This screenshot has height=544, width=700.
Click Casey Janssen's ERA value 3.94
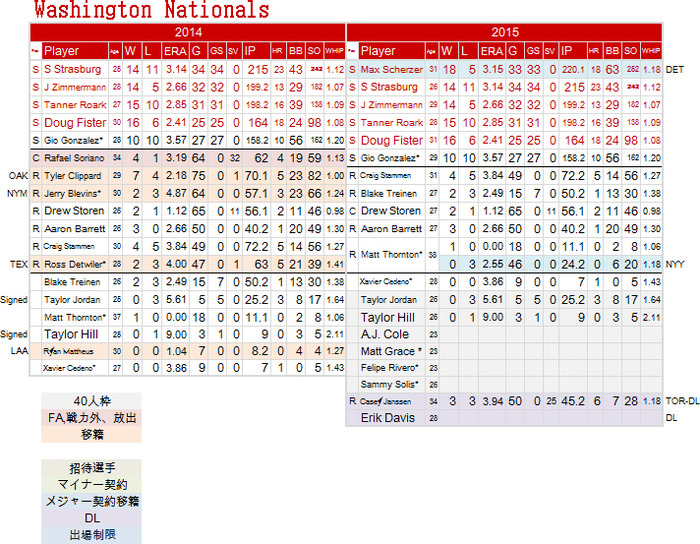coord(492,401)
